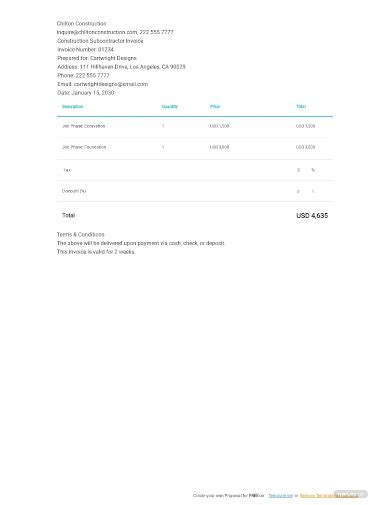
Task: Click the cartwrightdesigns@email.com address
Action: coord(111,84)
